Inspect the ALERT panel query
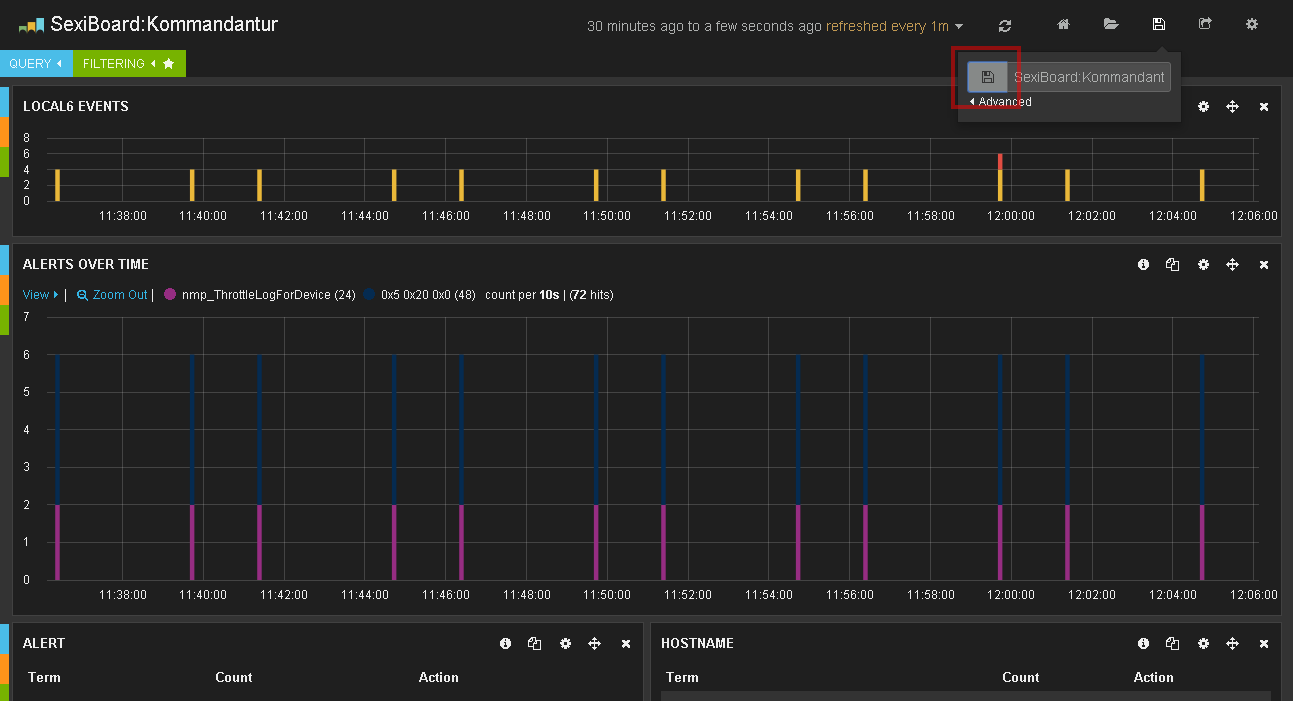The width and height of the screenshot is (1293, 701). (x=535, y=644)
